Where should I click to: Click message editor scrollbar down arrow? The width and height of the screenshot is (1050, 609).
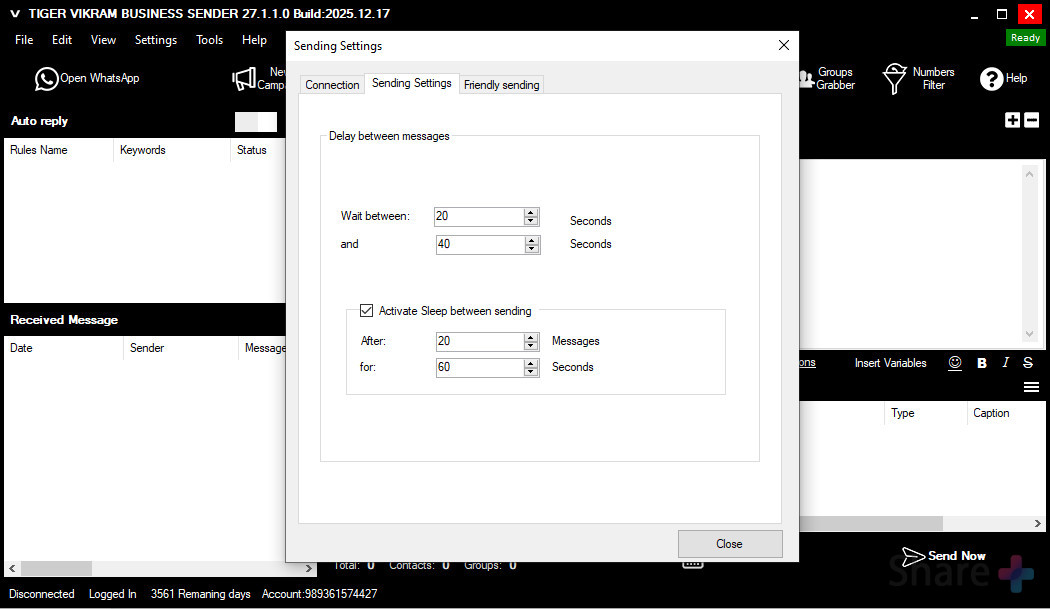pos(1029,334)
